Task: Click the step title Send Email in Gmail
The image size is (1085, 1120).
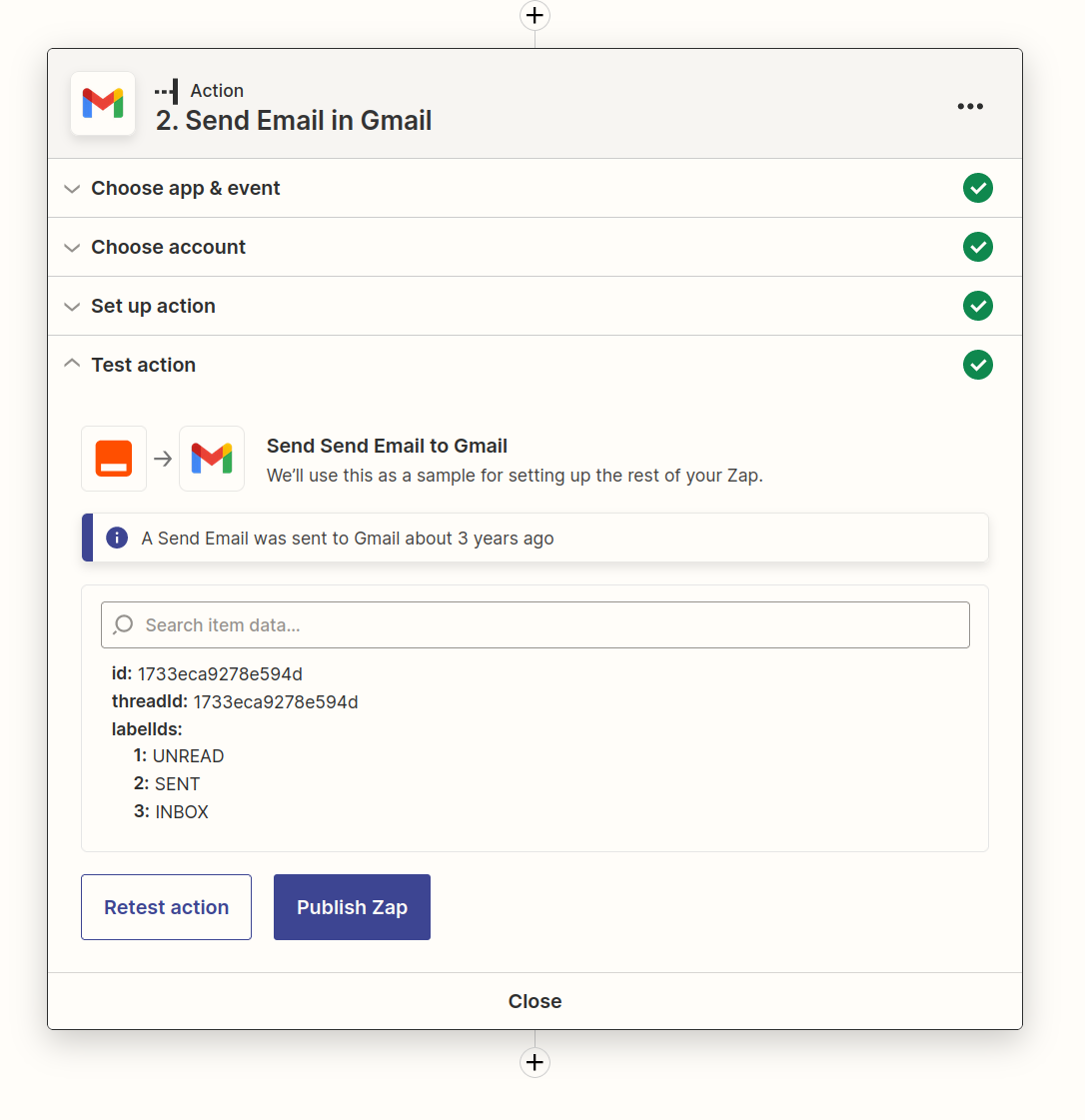Action: (x=294, y=121)
